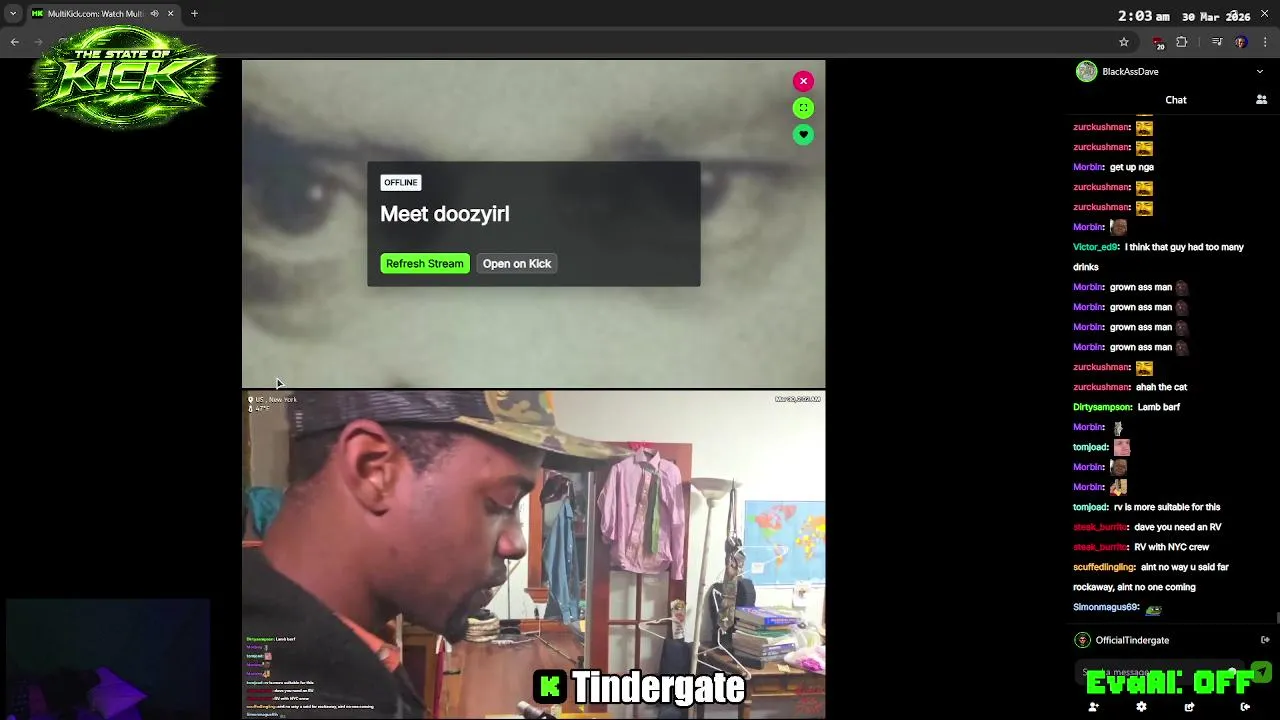This screenshot has height=720, width=1280.
Task: Remove the doozyirl stream with pink X
Action: tap(803, 81)
